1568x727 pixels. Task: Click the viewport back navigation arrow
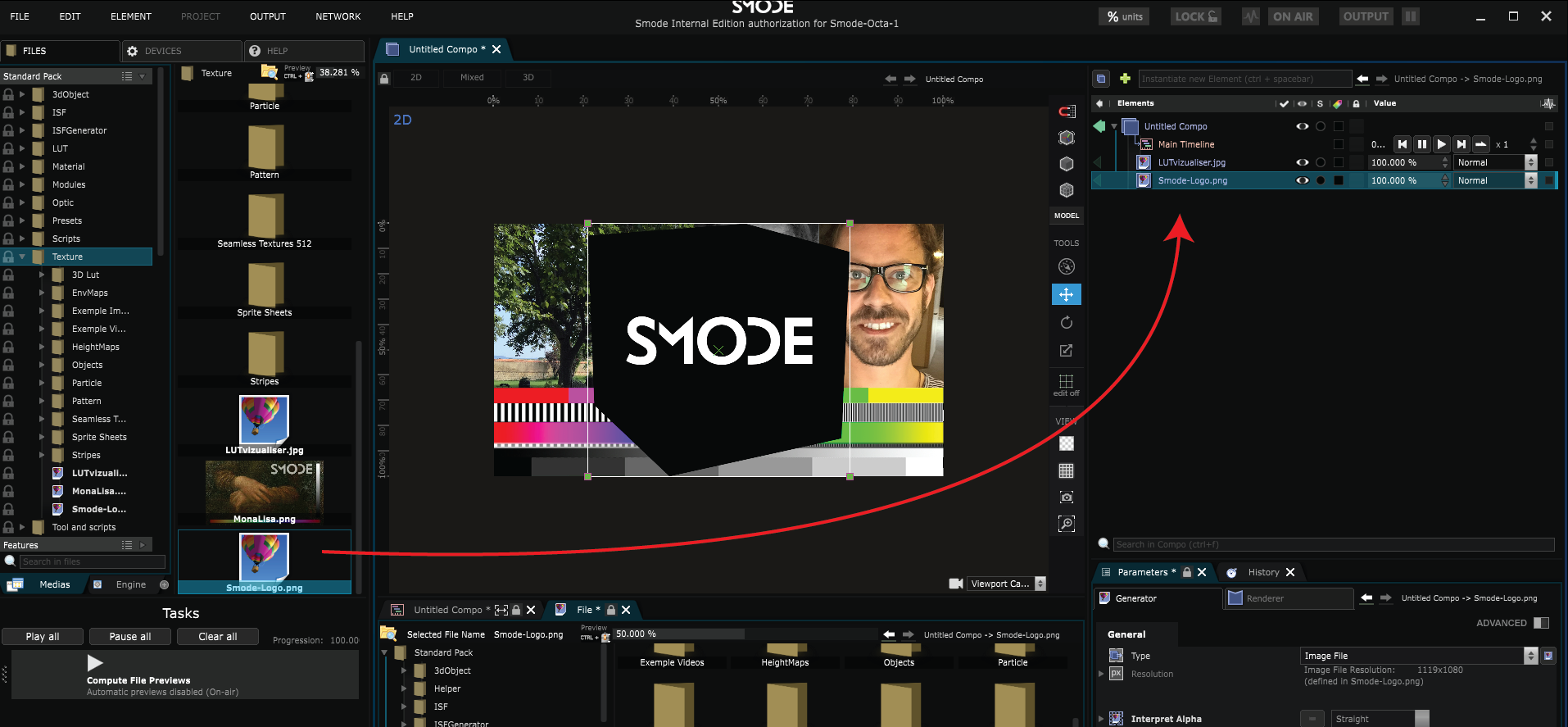coord(890,79)
